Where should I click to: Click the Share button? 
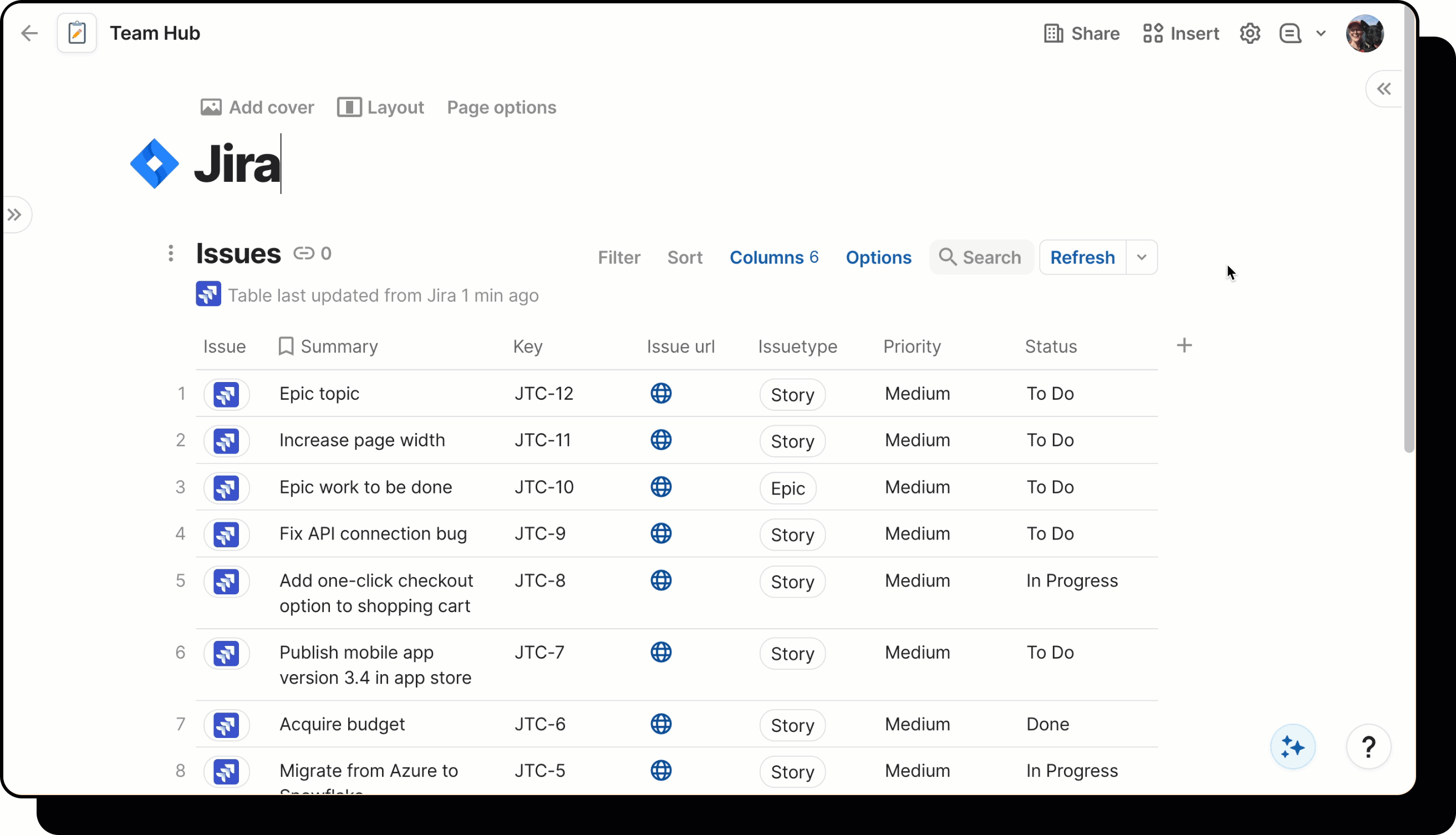pos(1082,33)
